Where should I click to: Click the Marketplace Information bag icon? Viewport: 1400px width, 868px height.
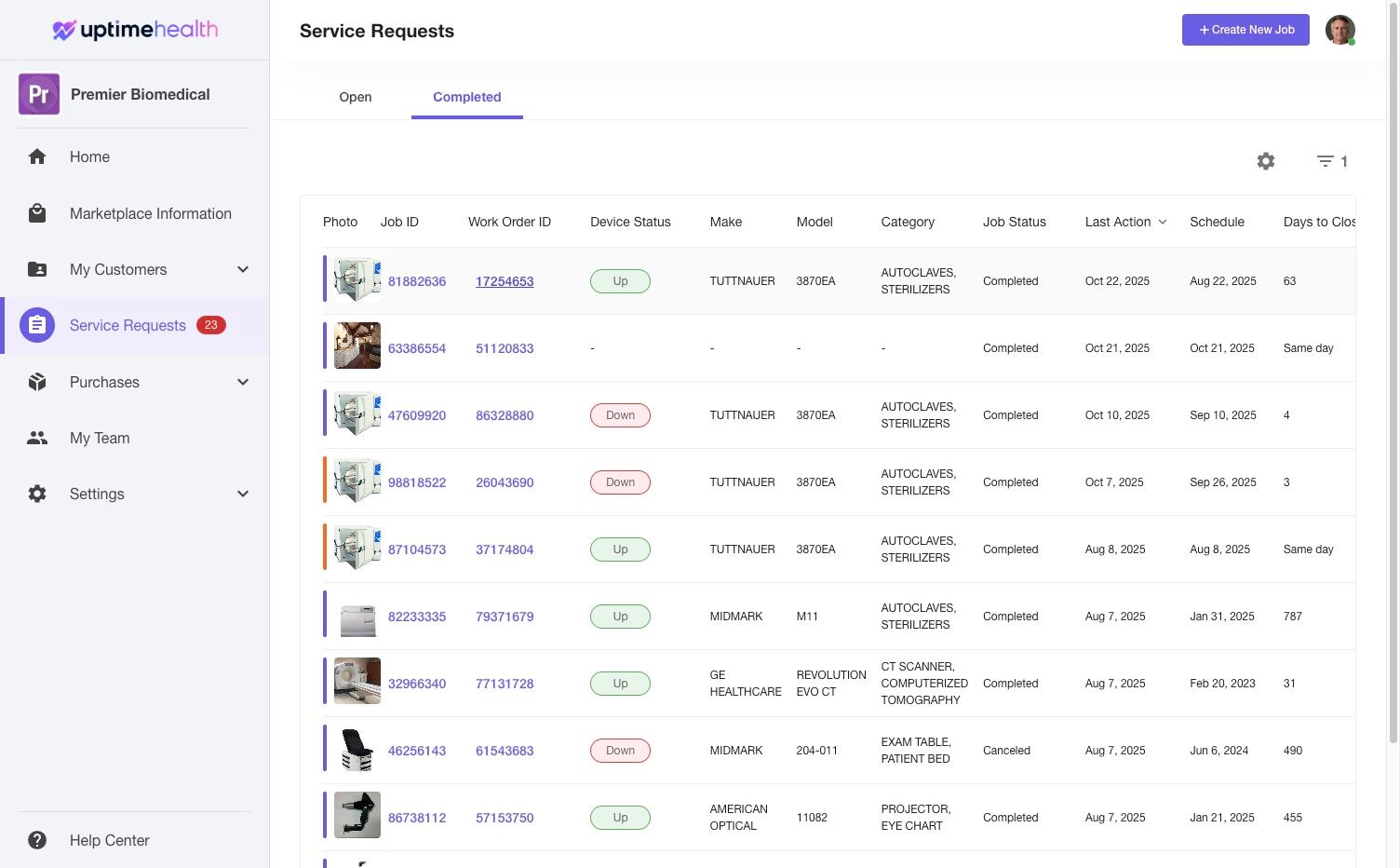(37, 213)
